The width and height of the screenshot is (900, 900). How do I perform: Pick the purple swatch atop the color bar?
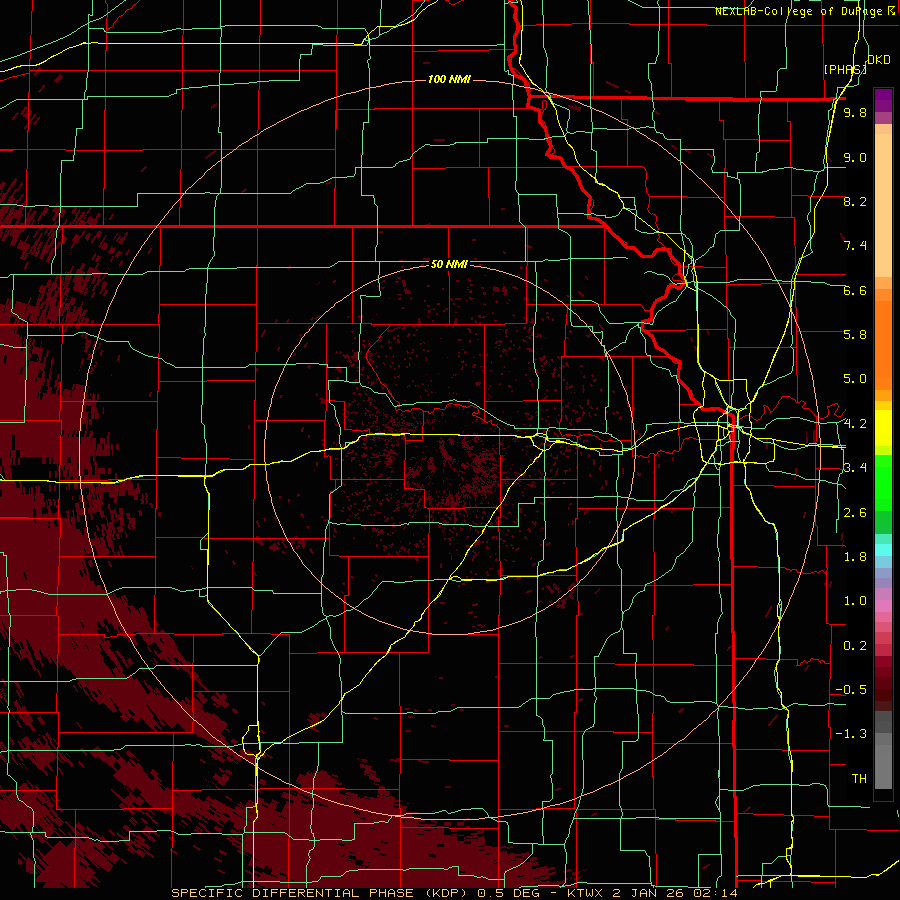click(x=883, y=100)
